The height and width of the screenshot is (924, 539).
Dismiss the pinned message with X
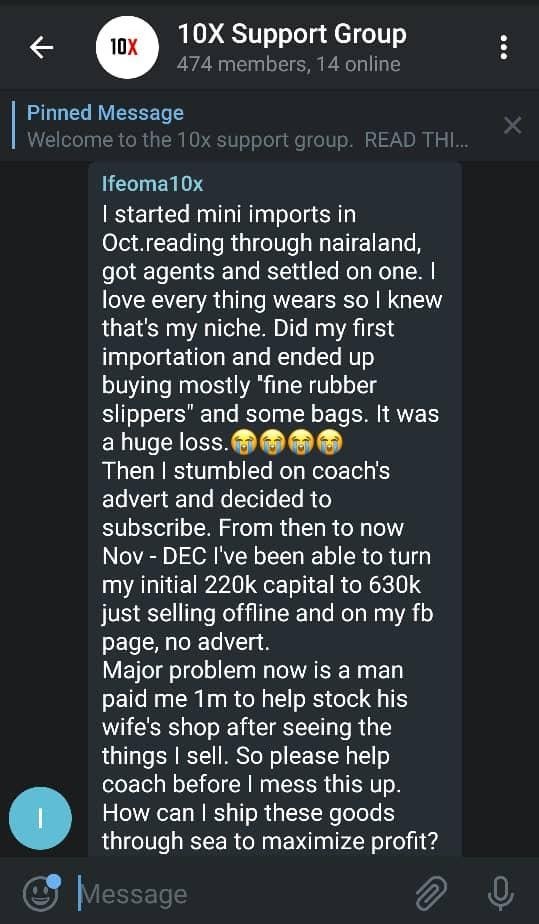[x=512, y=126]
